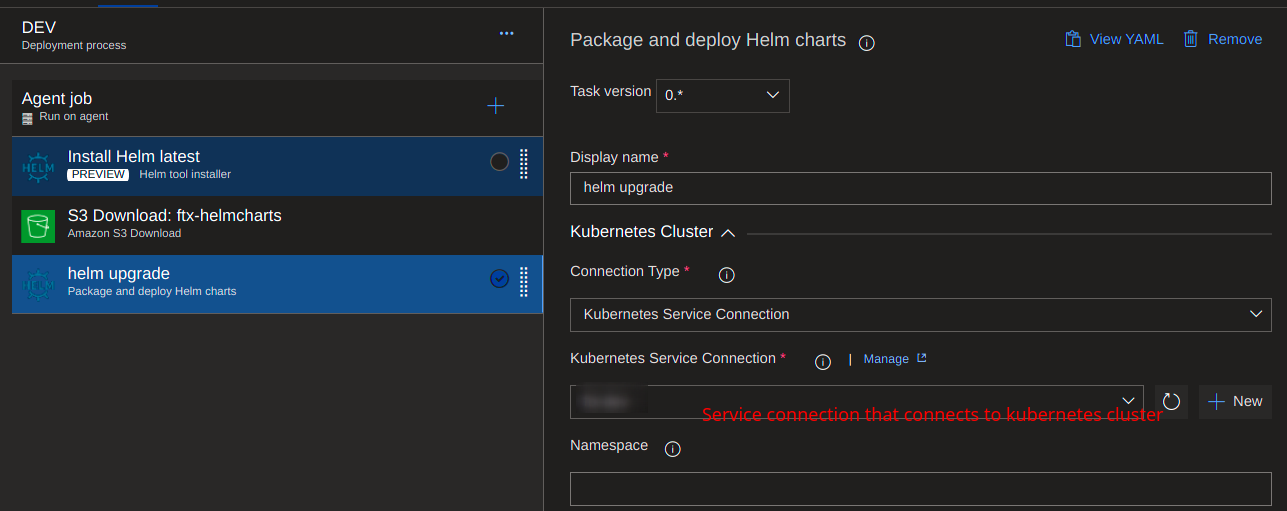Image resolution: width=1287 pixels, height=511 pixels.
Task: Click the New service connection button
Action: pos(1235,401)
